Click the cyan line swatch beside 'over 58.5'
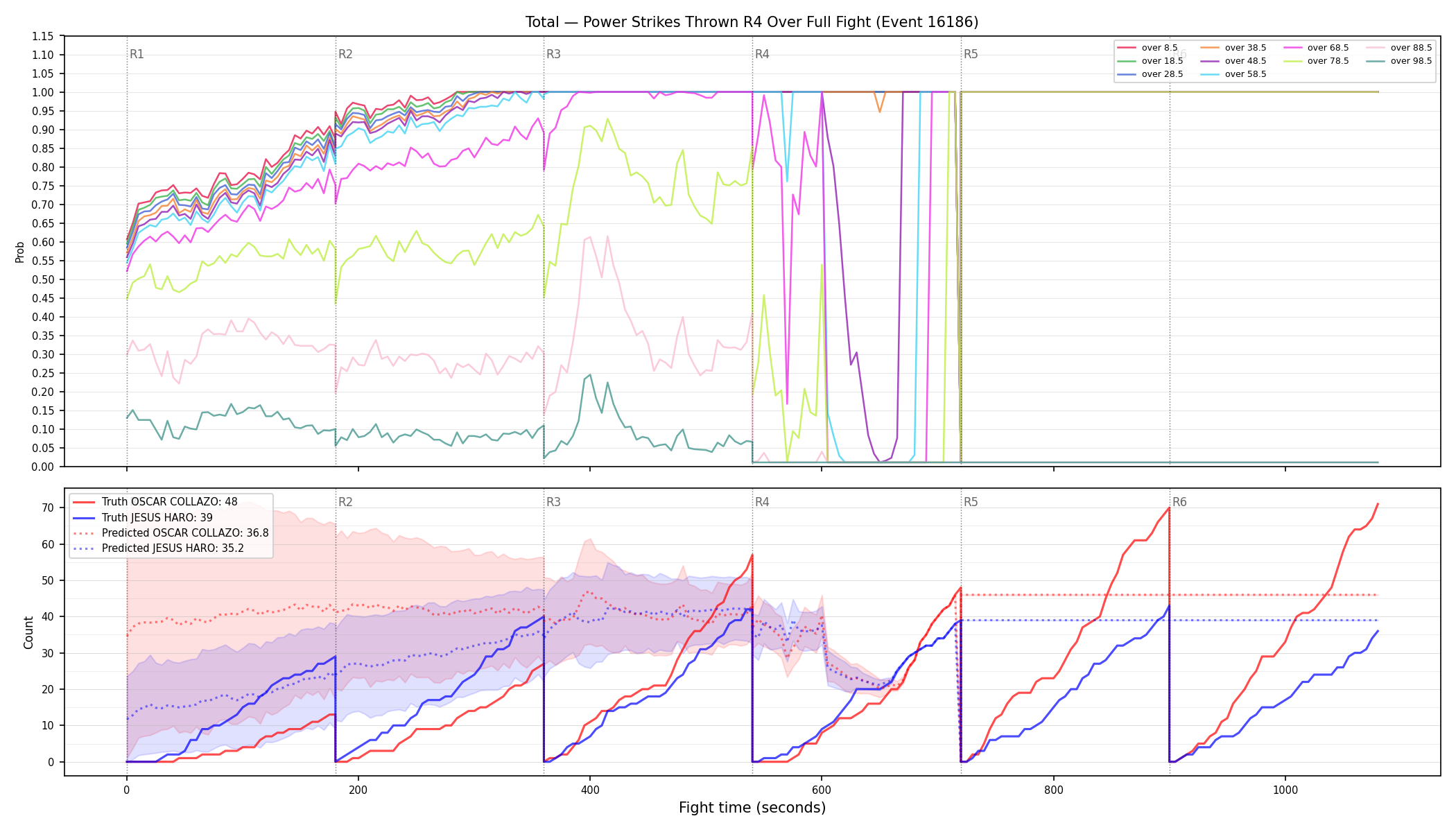This screenshot has width=1456, height=832. 1210,74
